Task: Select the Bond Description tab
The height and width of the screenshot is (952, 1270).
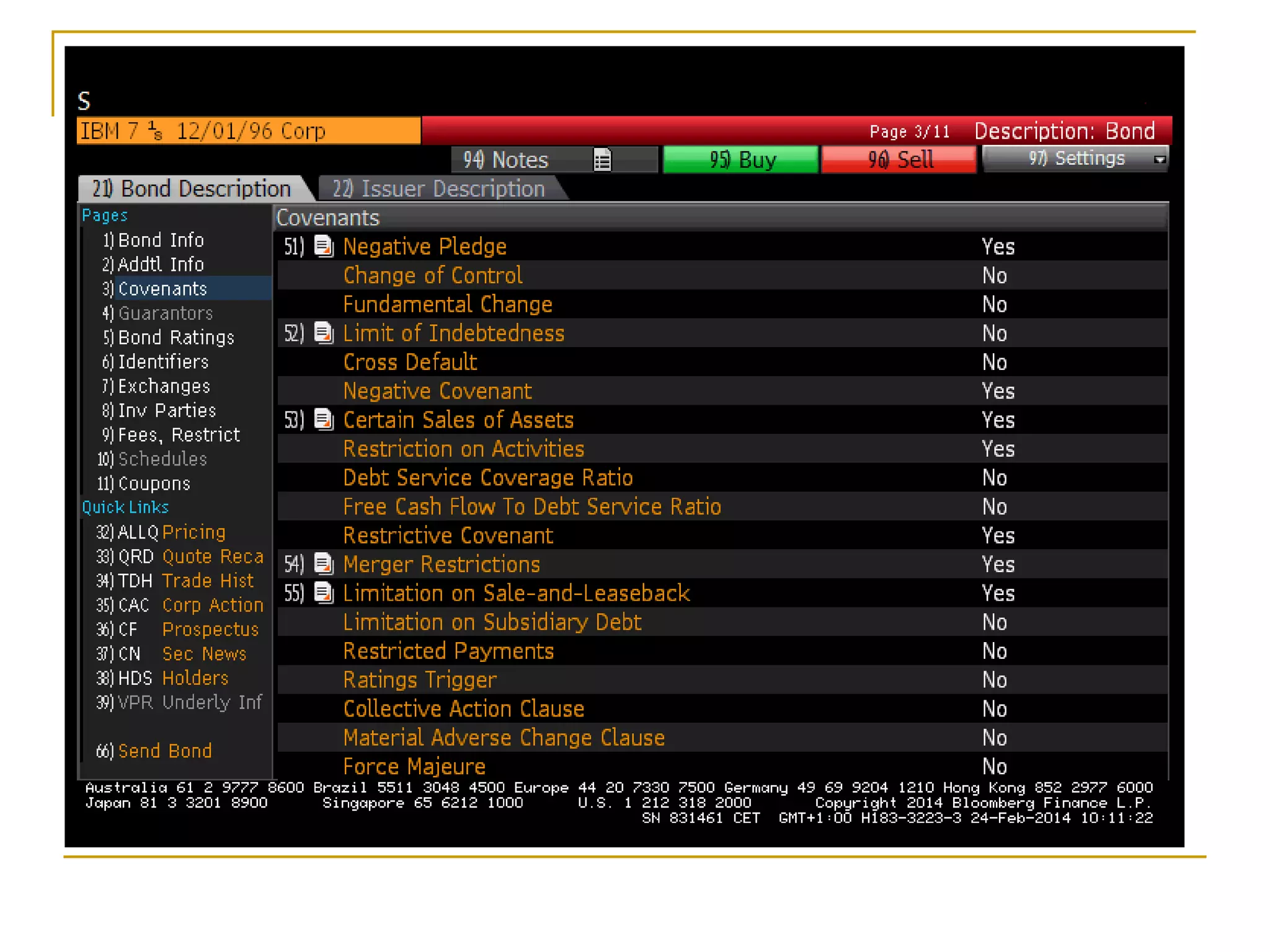Action: (192, 188)
